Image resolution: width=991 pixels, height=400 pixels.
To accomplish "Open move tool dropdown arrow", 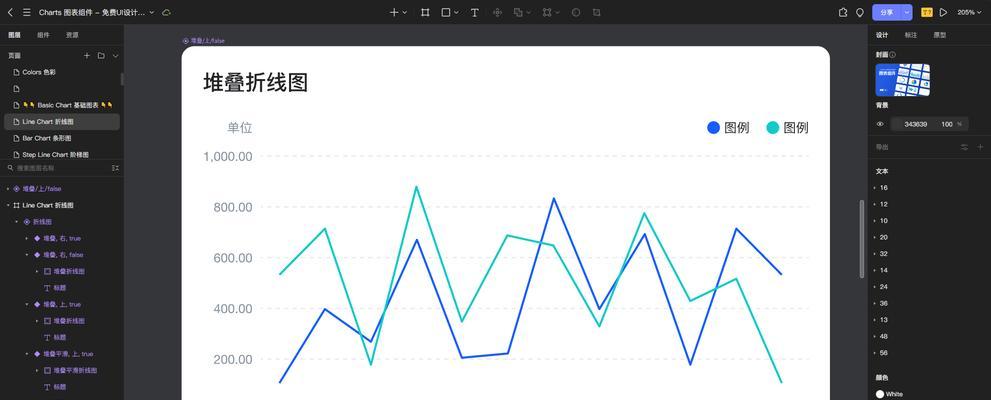I will tap(404, 12).
